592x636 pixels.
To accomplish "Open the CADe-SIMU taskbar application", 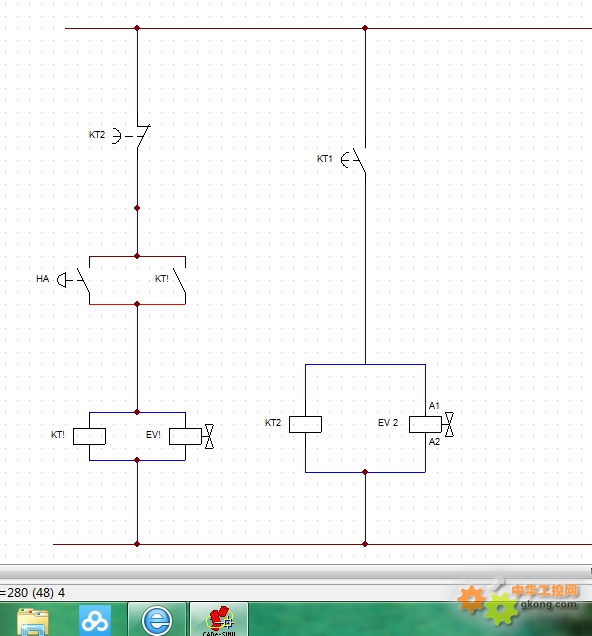I will click(219, 620).
